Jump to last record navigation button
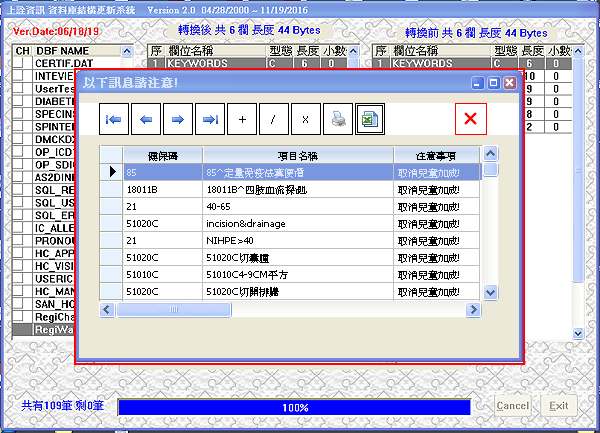This screenshot has height=433, width=600. [x=210, y=119]
